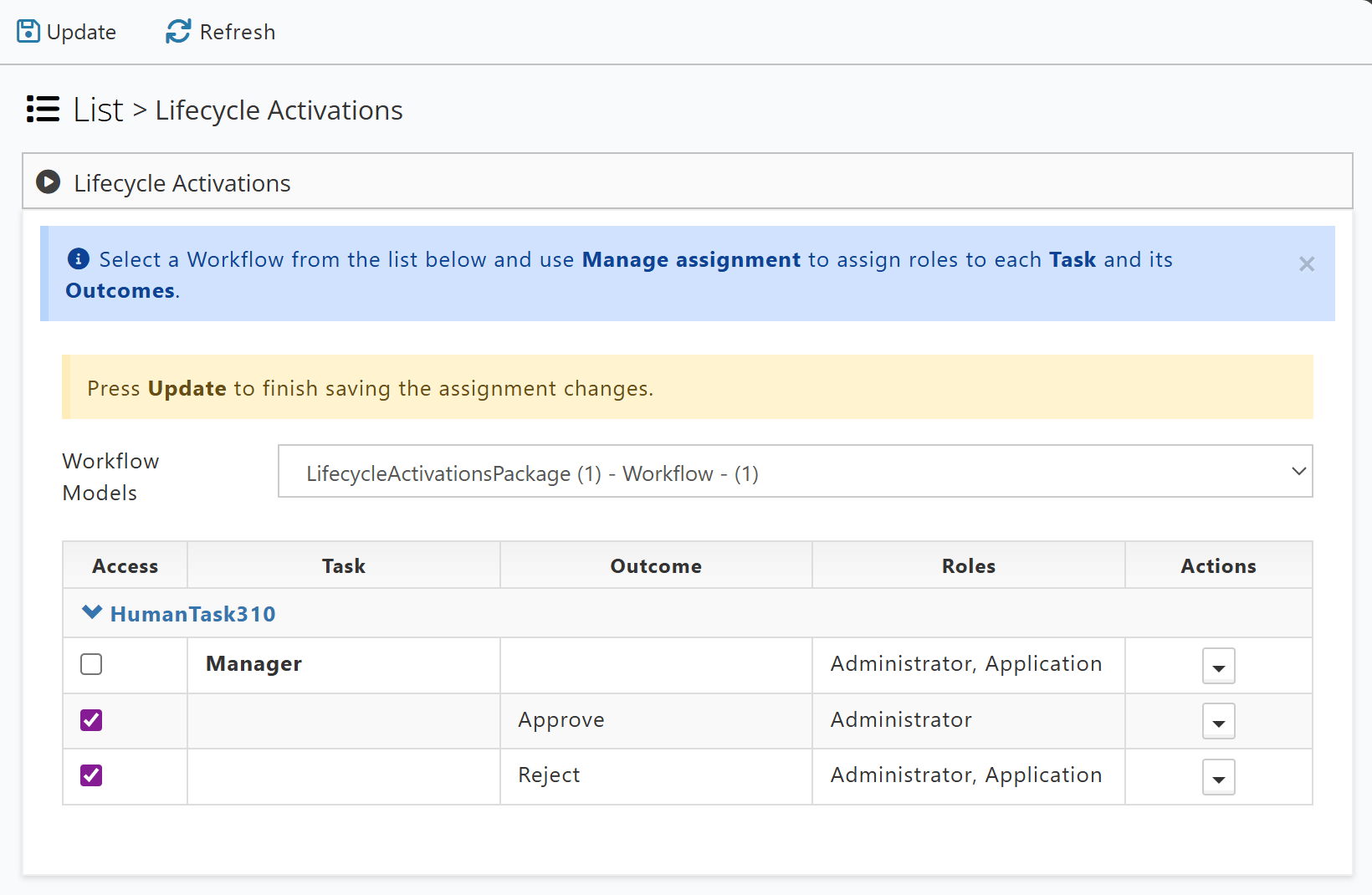
Task: Click the Actions column header
Action: click(x=1219, y=566)
